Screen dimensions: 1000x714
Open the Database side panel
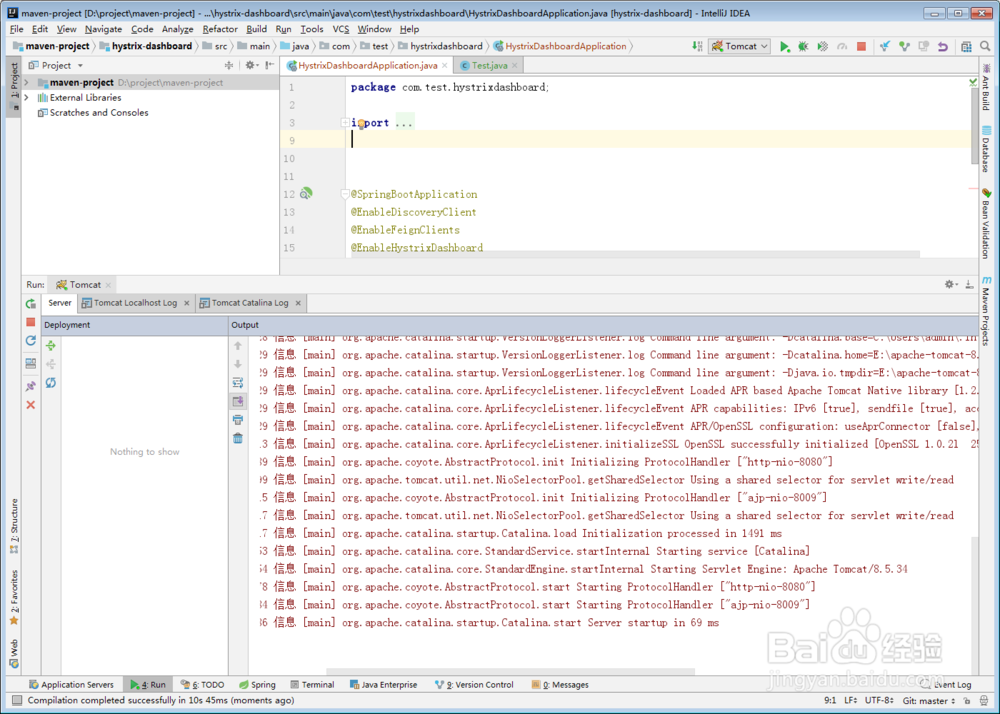coord(987,149)
